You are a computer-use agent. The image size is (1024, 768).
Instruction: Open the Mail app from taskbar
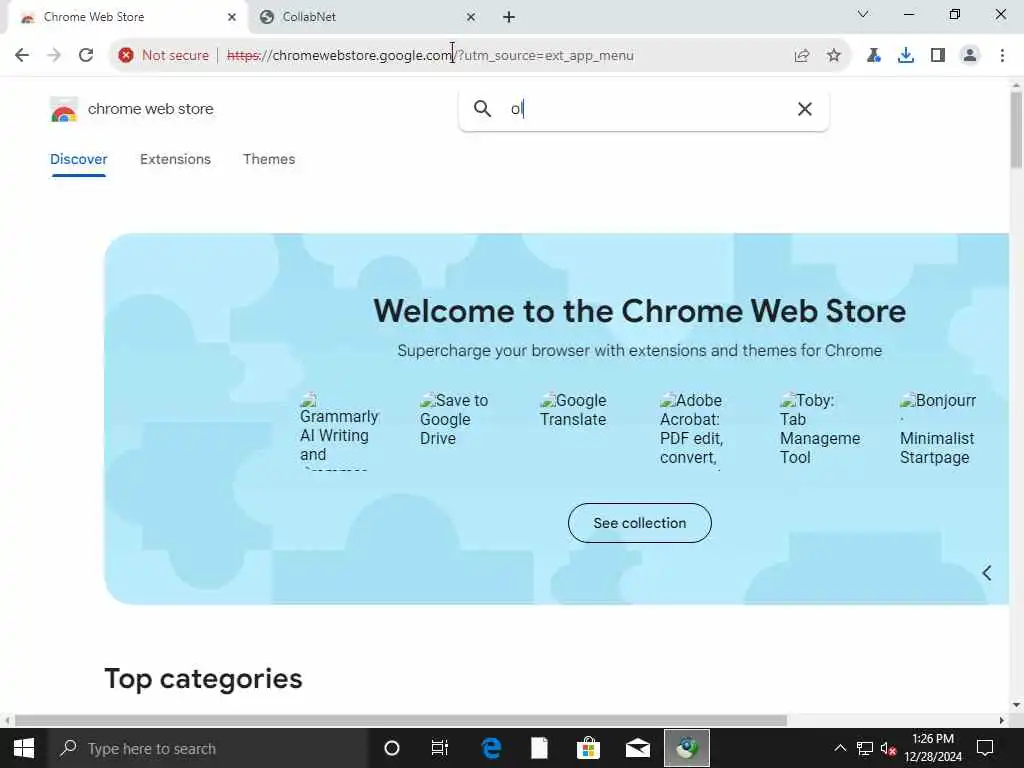[637, 748]
